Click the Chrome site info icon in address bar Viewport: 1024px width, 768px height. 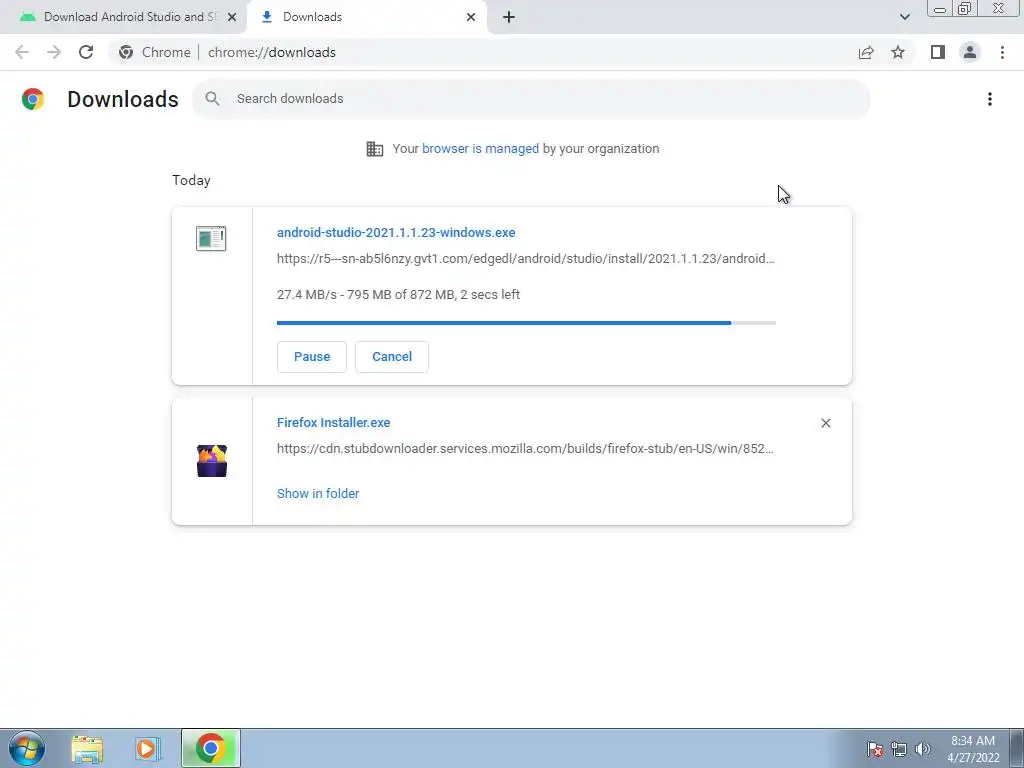click(x=126, y=52)
